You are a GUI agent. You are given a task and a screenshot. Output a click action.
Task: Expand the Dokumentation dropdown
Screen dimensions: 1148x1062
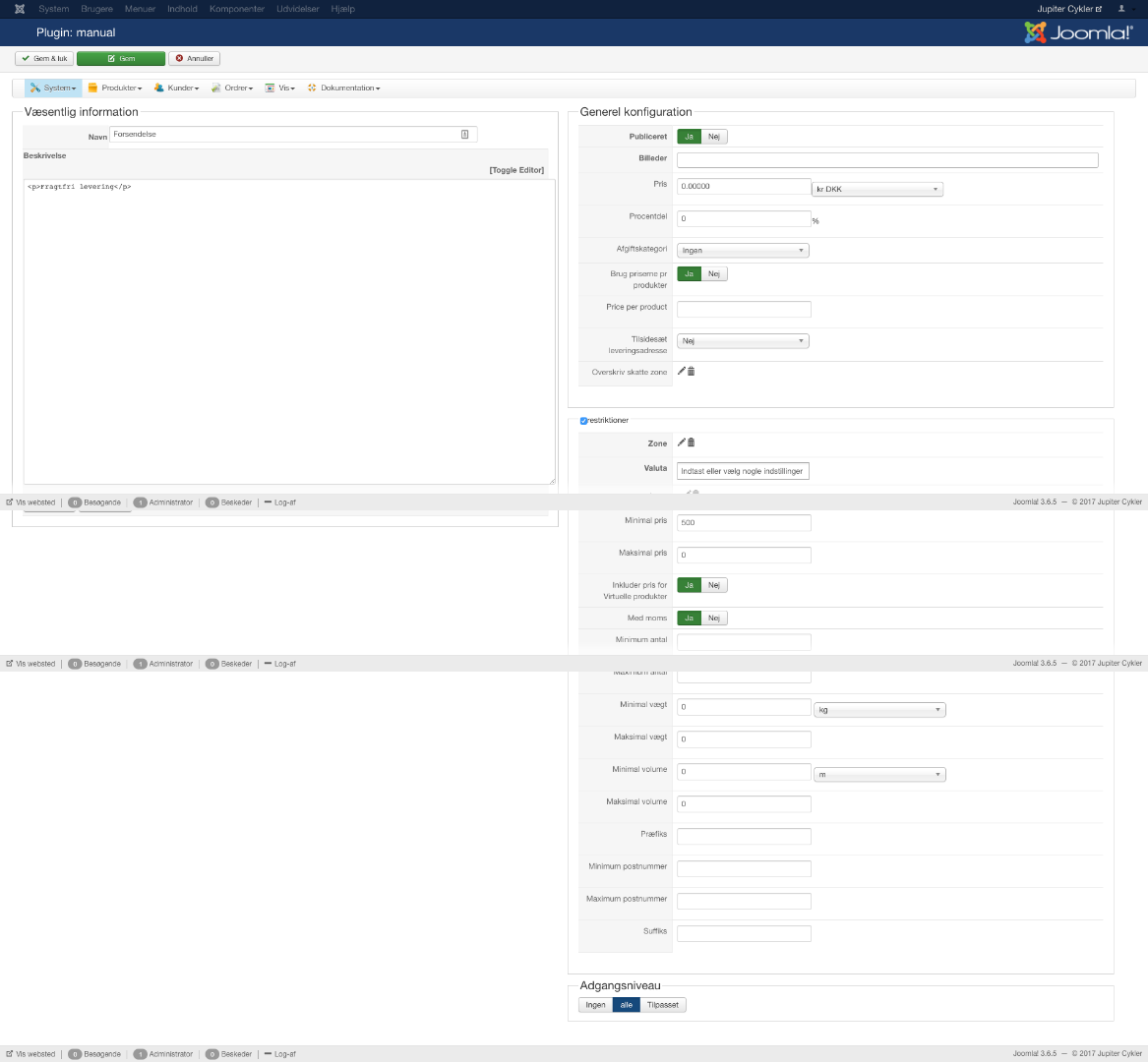pos(343,88)
